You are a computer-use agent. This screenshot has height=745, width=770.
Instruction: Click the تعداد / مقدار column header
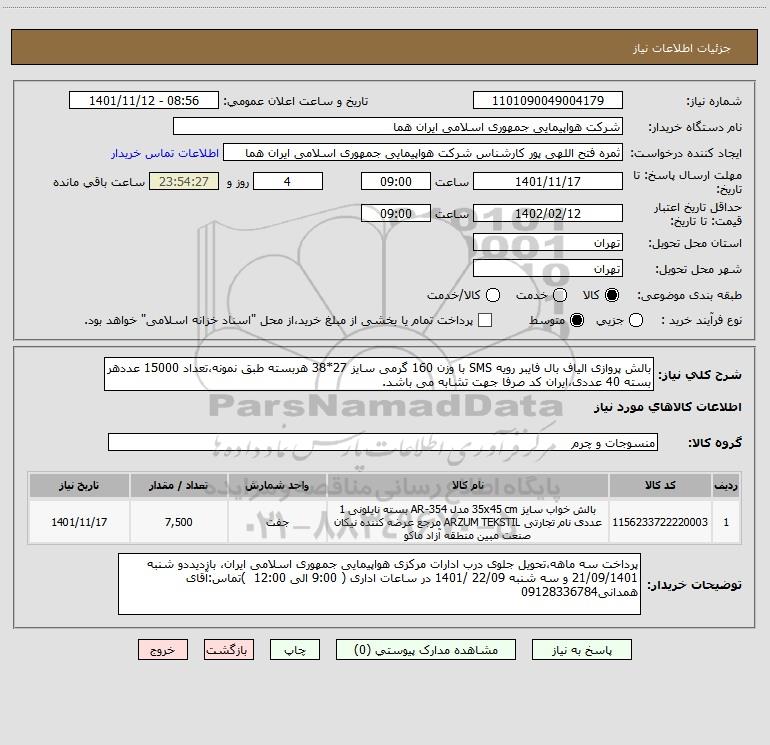(x=179, y=485)
